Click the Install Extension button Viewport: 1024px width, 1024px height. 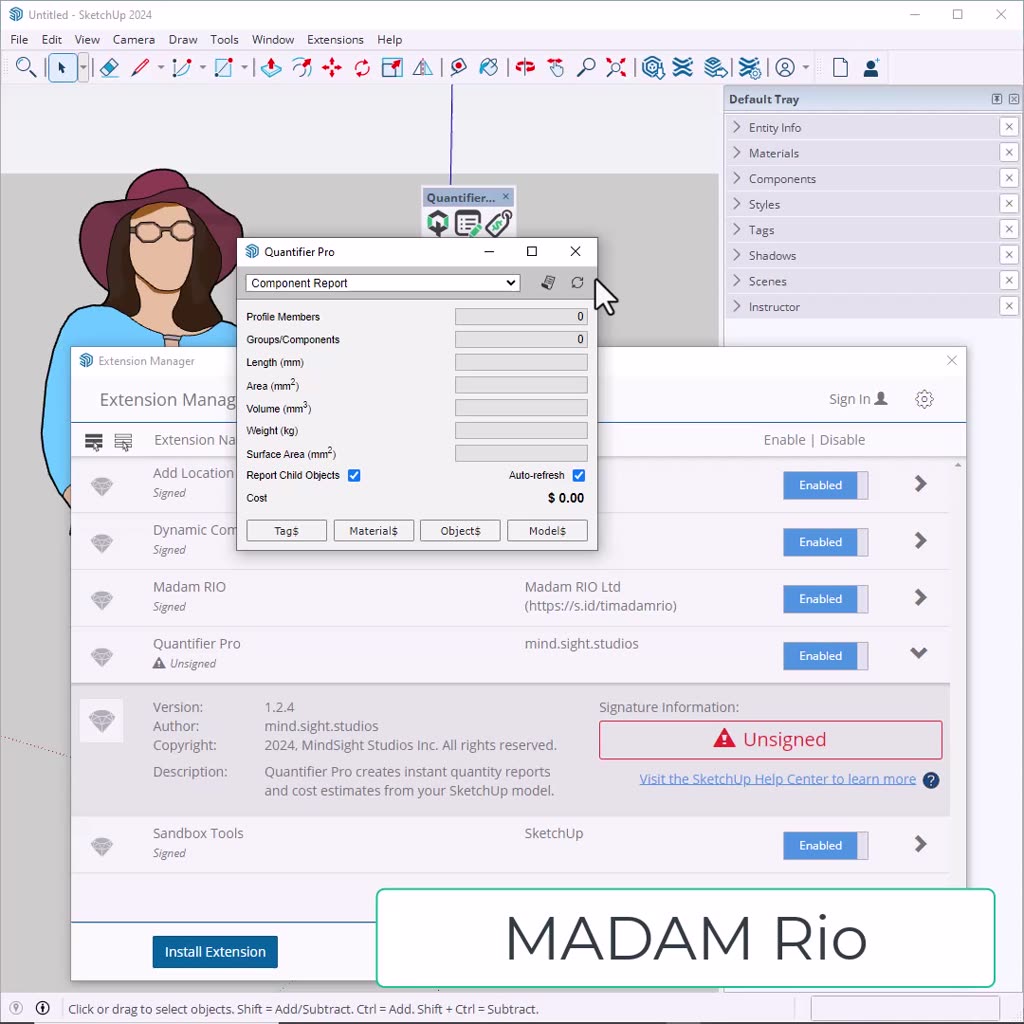215,952
